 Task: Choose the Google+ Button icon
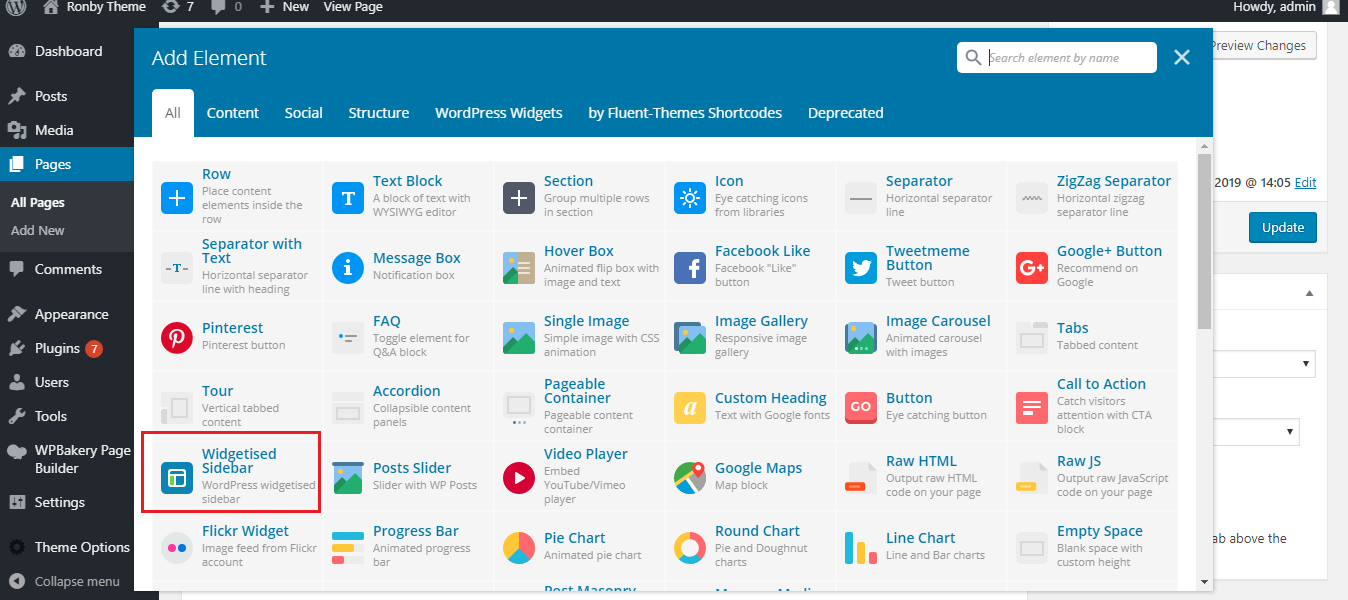tap(1032, 268)
